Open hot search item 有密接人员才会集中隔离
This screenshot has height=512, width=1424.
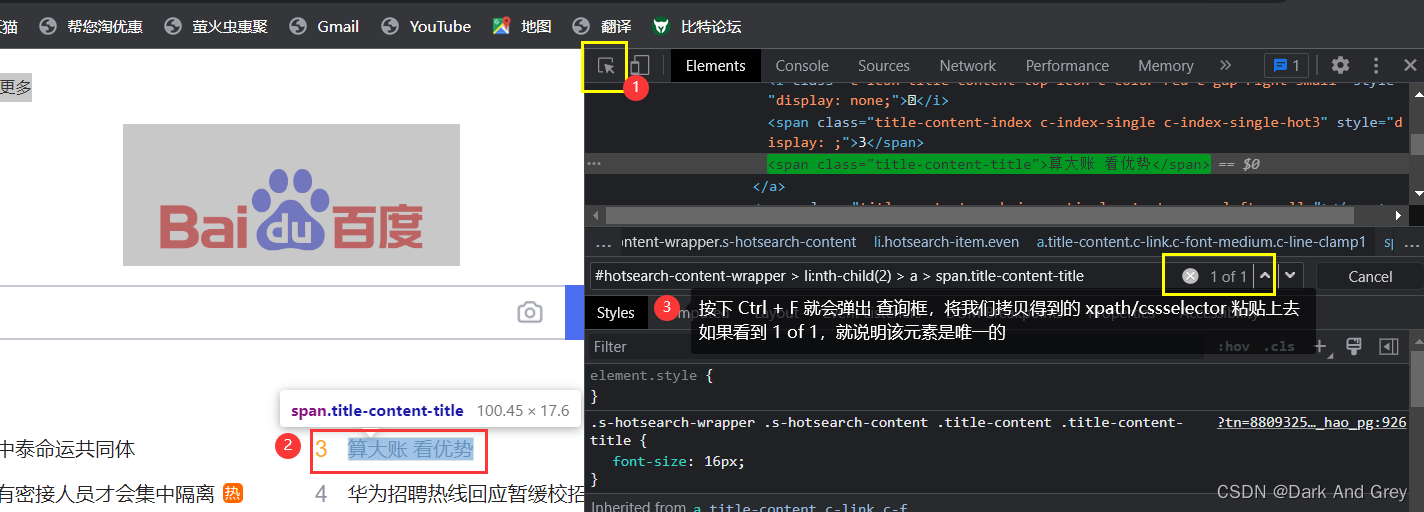point(107,493)
